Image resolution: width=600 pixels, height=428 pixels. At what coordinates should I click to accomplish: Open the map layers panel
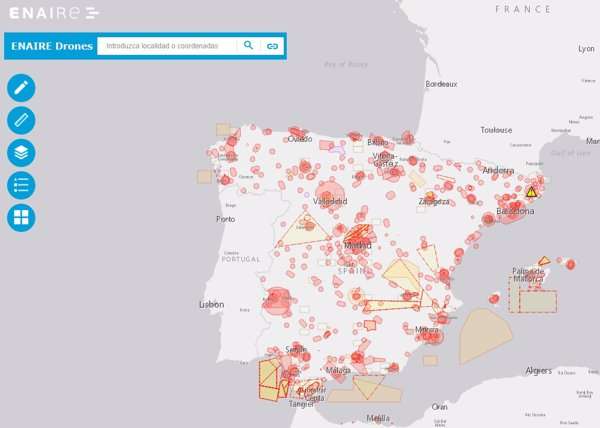click(21, 153)
